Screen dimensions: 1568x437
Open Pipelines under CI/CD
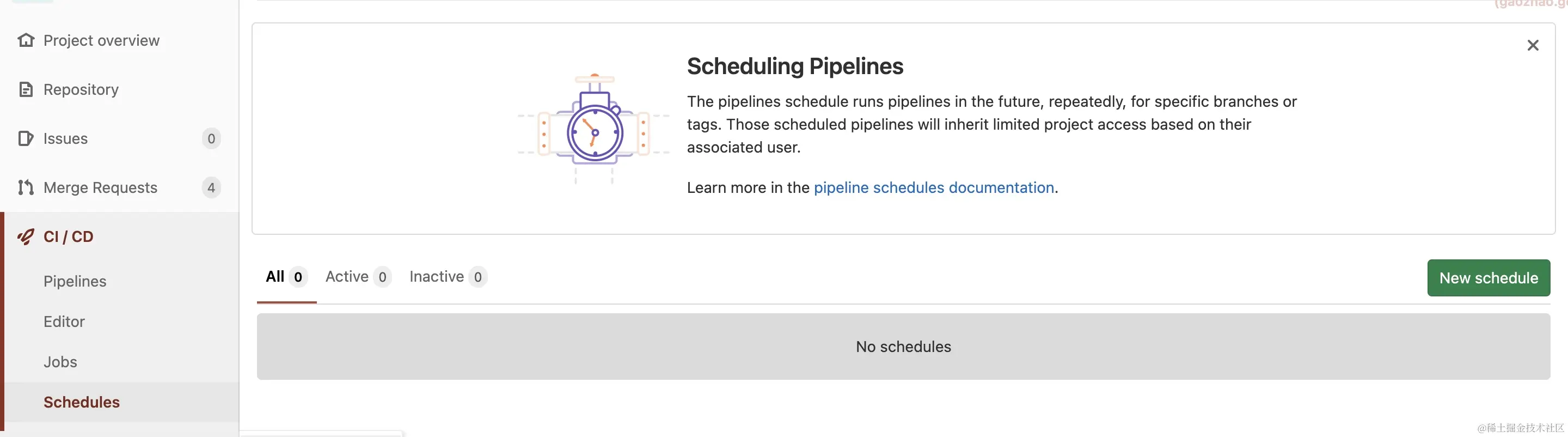pyautogui.click(x=75, y=282)
